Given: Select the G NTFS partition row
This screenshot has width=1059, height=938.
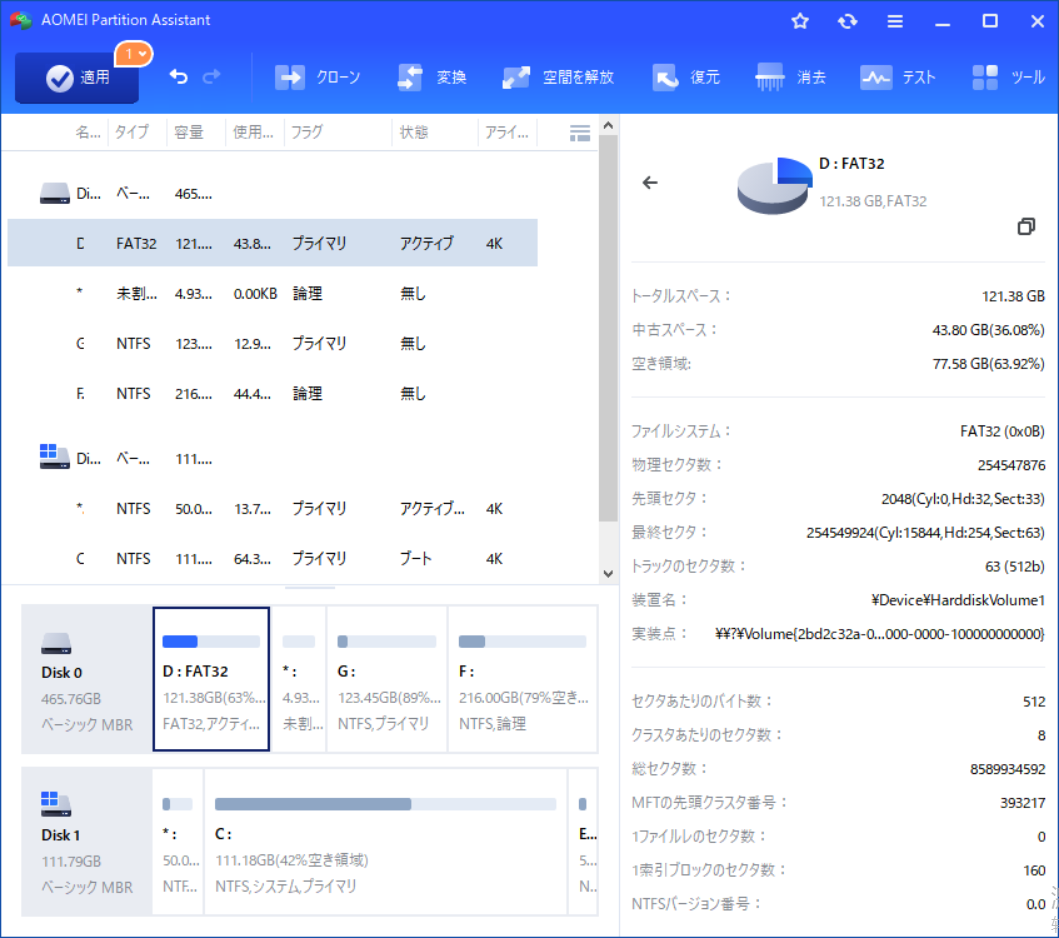Looking at the screenshot, I should [x=272, y=343].
